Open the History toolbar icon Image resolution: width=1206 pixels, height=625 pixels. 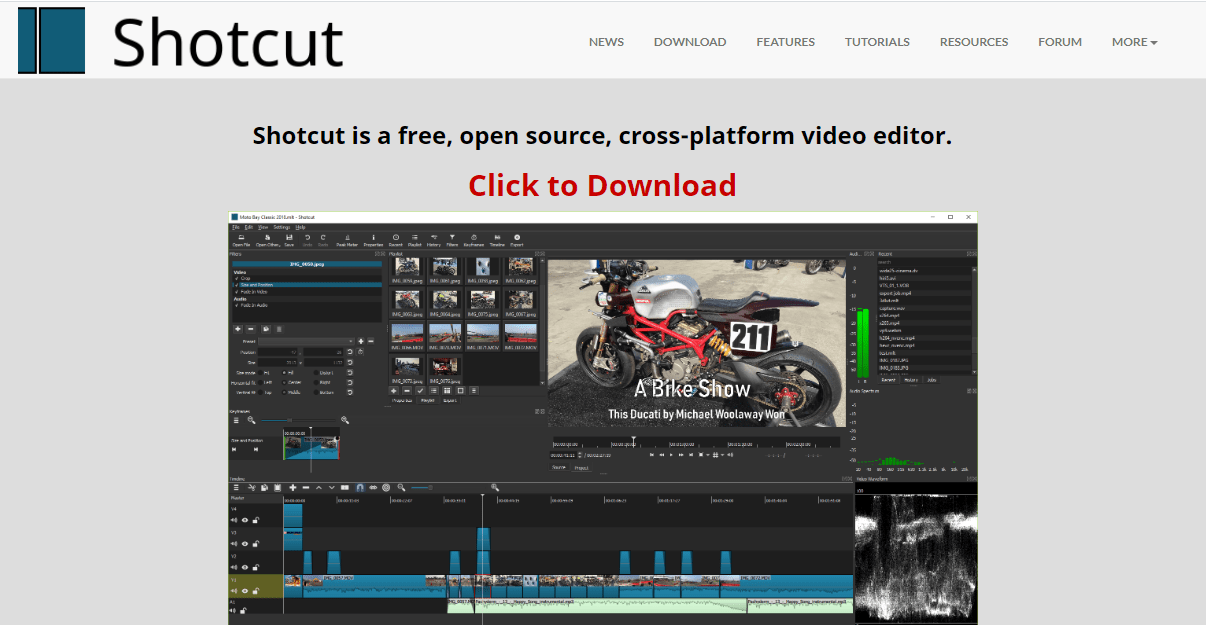click(x=433, y=240)
